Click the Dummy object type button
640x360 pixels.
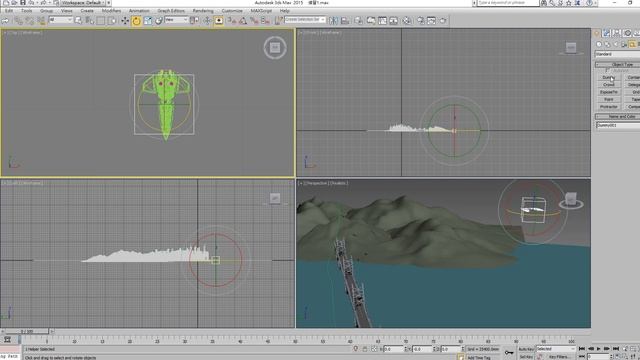[609, 77]
